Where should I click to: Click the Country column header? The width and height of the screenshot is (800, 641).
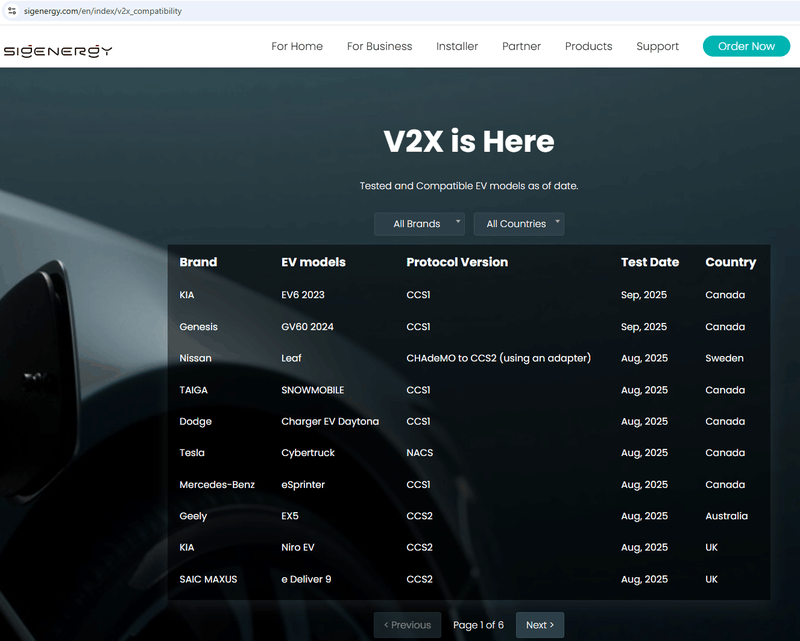[731, 262]
